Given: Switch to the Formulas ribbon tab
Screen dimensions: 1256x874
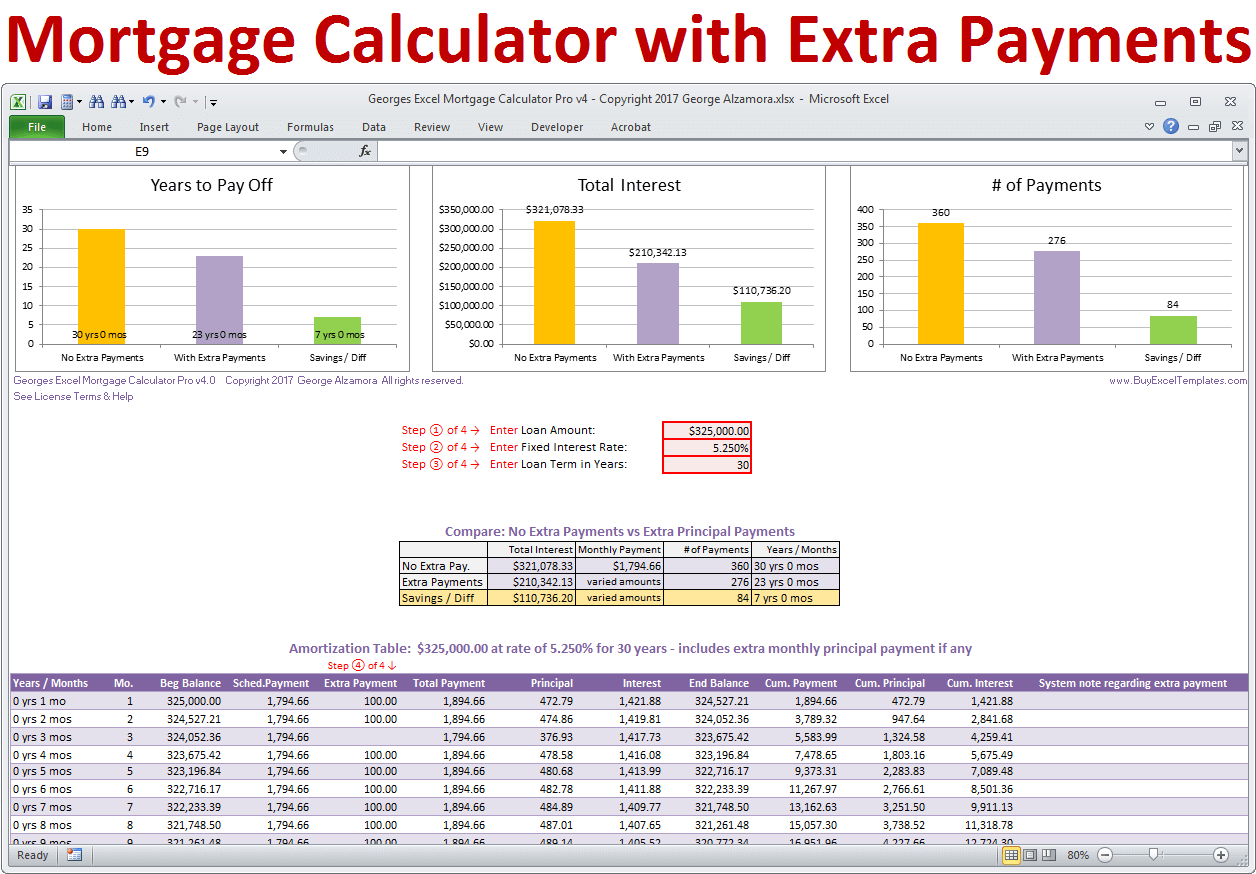Looking at the screenshot, I should 310,127.
